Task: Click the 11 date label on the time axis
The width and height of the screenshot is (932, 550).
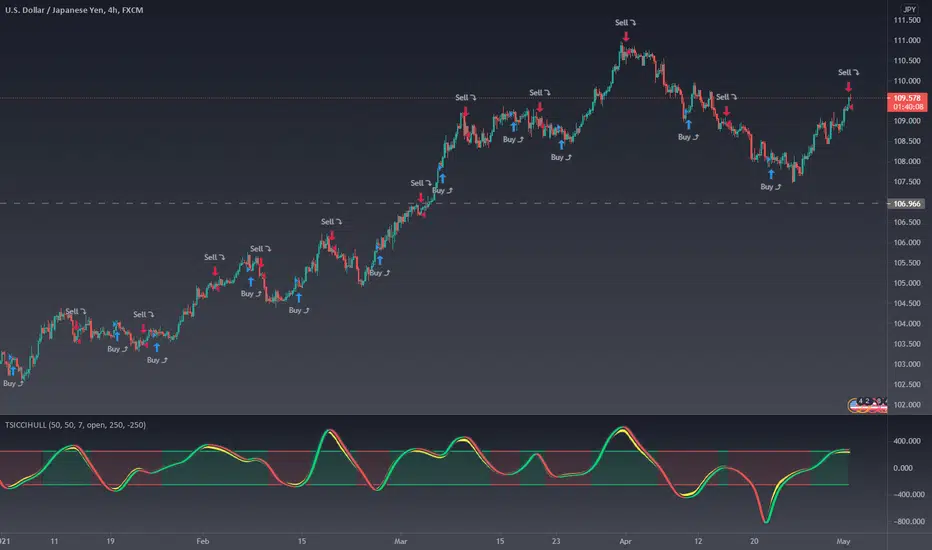Action: point(54,541)
